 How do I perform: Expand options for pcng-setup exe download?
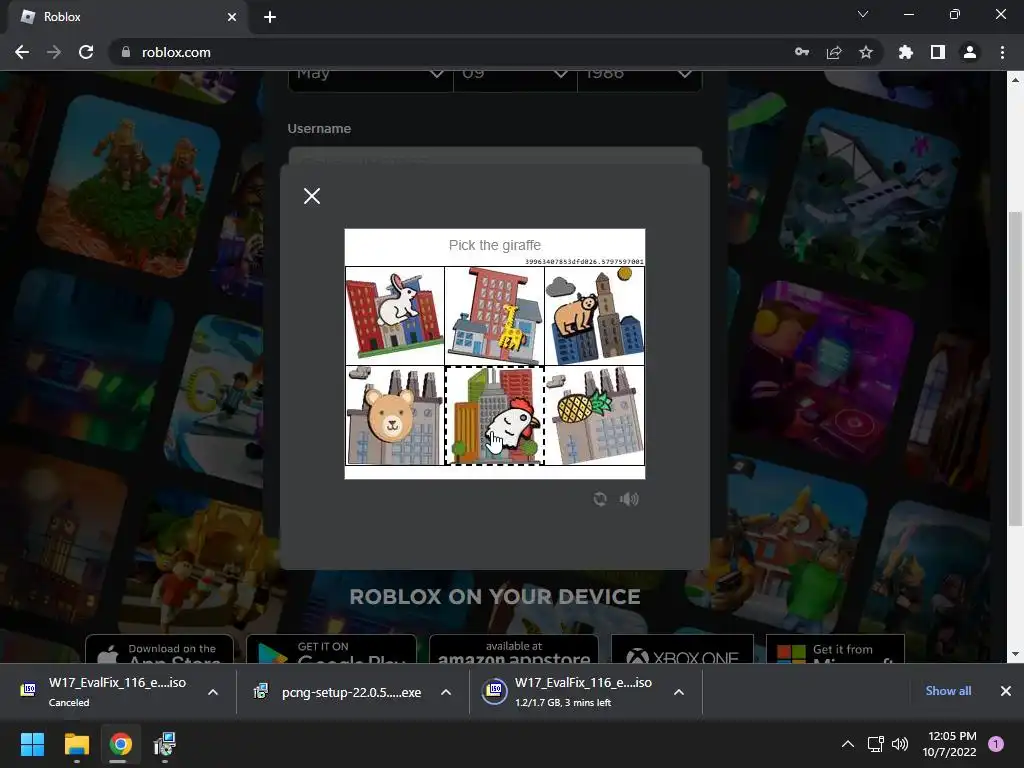(446, 692)
